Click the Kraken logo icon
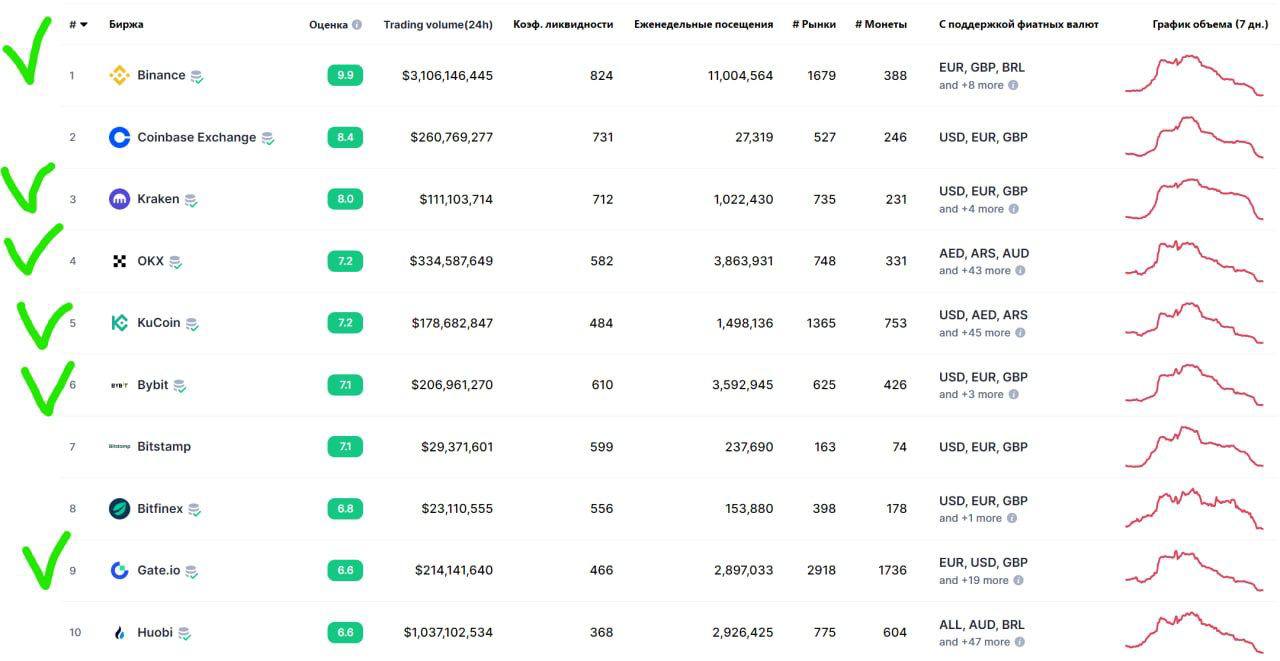The width and height of the screenshot is (1280, 661). (x=119, y=199)
